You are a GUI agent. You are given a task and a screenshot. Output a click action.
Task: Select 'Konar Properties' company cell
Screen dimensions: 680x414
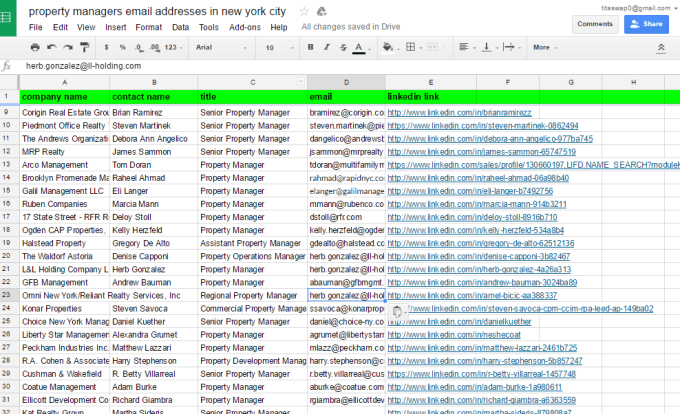pyautogui.click(x=65, y=309)
